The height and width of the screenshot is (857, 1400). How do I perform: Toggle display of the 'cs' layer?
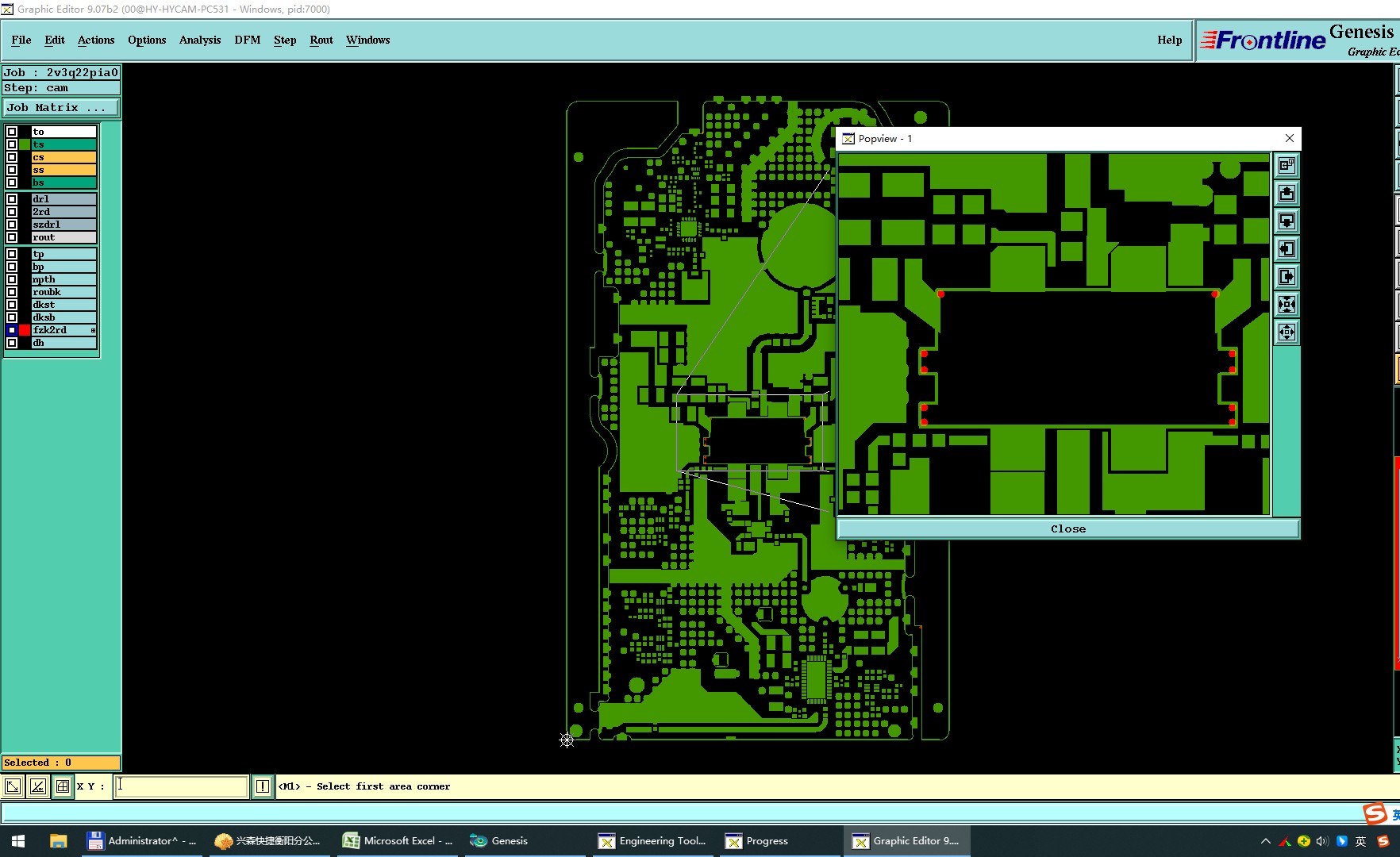coord(12,157)
